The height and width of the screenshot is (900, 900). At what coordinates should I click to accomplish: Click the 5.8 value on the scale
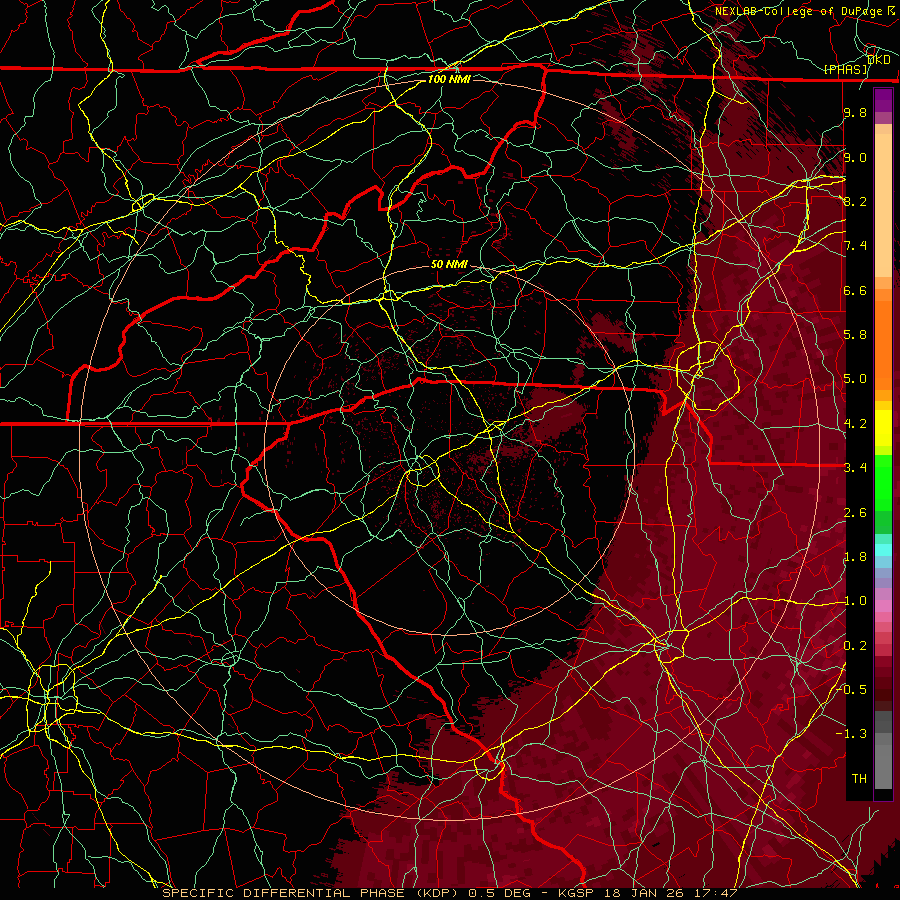coord(855,335)
